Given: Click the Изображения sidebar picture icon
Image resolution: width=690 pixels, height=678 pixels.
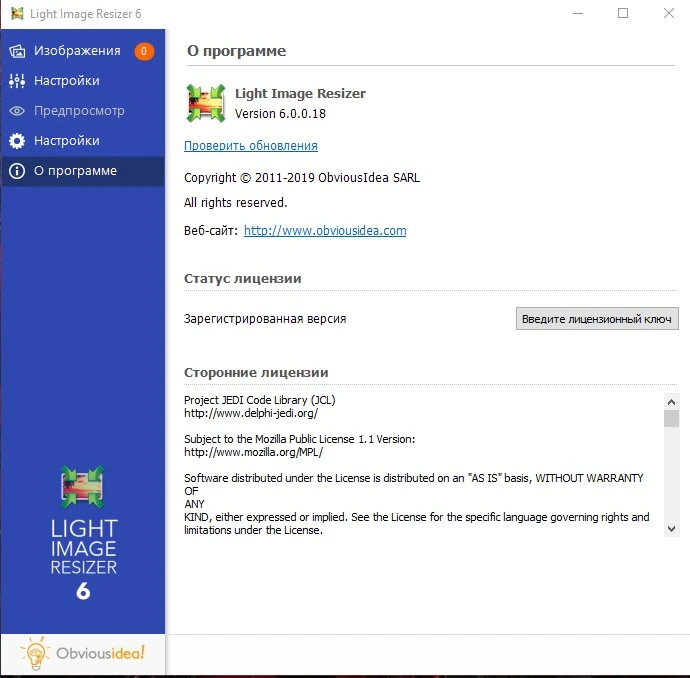Looking at the screenshot, I should tap(17, 51).
